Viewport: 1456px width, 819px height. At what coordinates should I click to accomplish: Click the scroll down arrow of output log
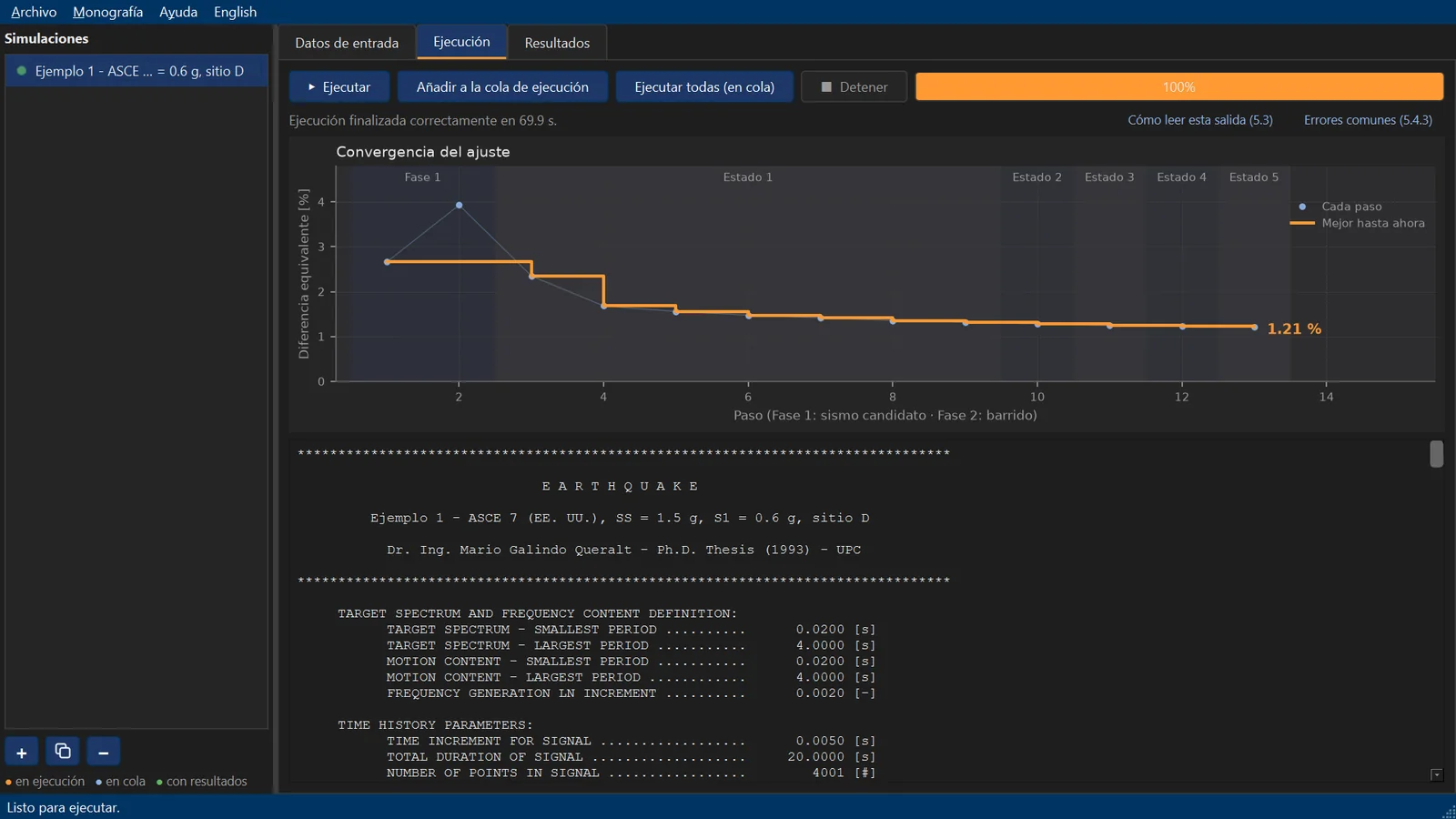1436,774
